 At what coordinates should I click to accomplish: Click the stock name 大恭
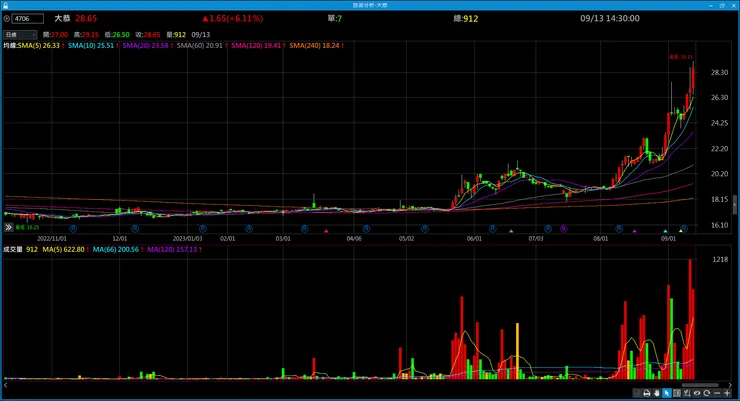point(62,18)
